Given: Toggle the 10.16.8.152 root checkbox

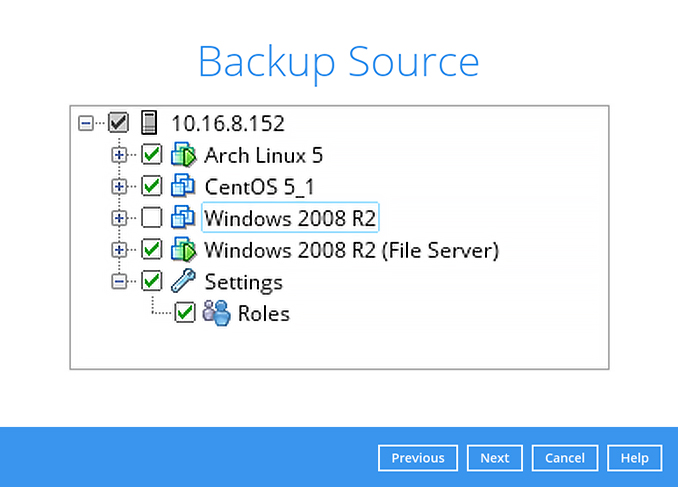Looking at the screenshot, I should pyautogui.click(x=118, y=123).
